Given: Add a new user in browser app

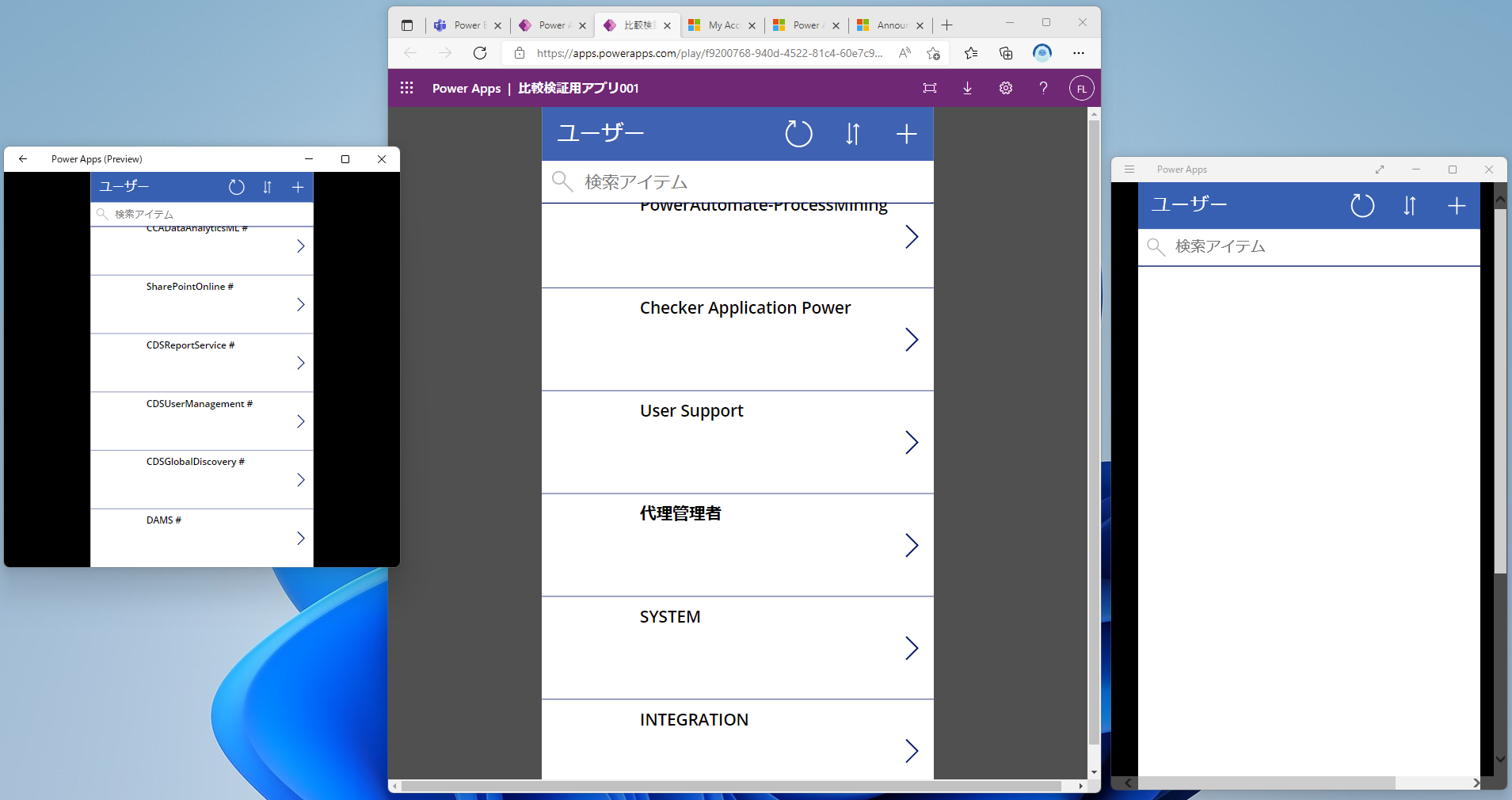Looking at the screenshot, I should (x=906, y=134).
